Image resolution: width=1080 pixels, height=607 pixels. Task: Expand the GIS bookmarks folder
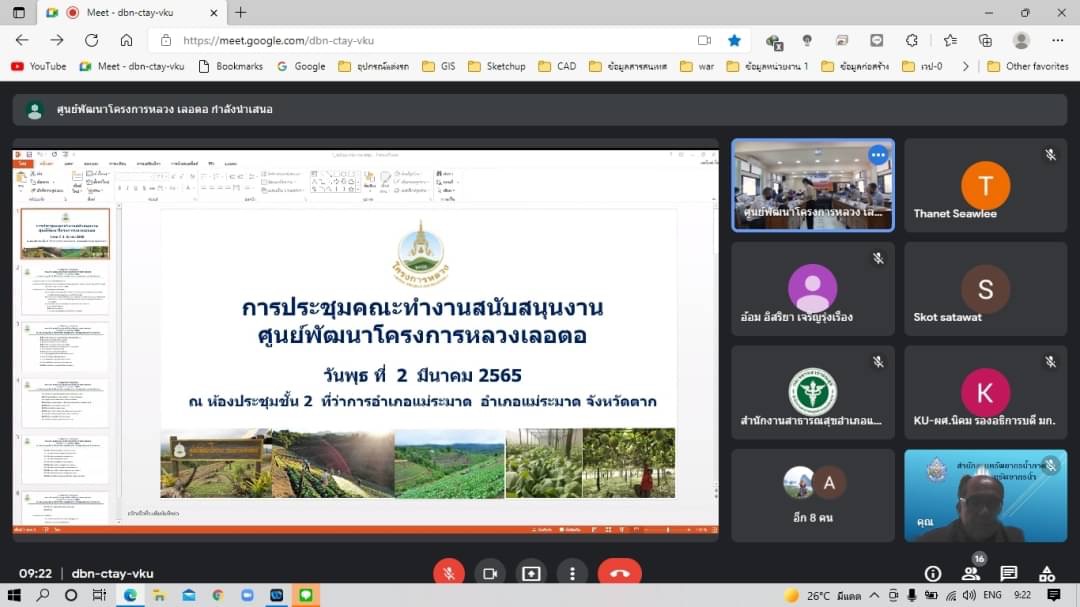point(439,66)
